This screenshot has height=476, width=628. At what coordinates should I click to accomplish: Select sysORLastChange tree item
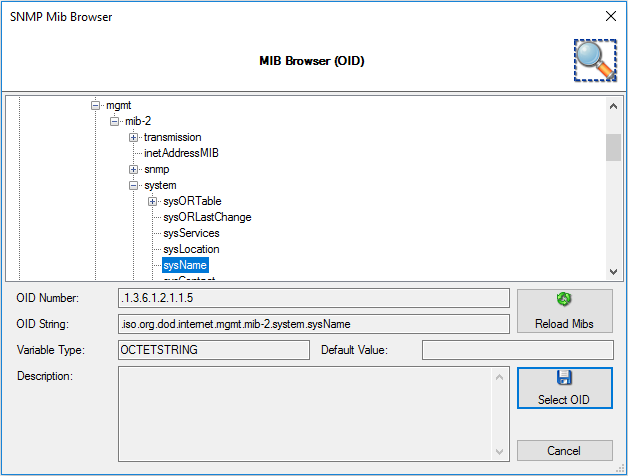pyautogui.click(x=207, y=217)
